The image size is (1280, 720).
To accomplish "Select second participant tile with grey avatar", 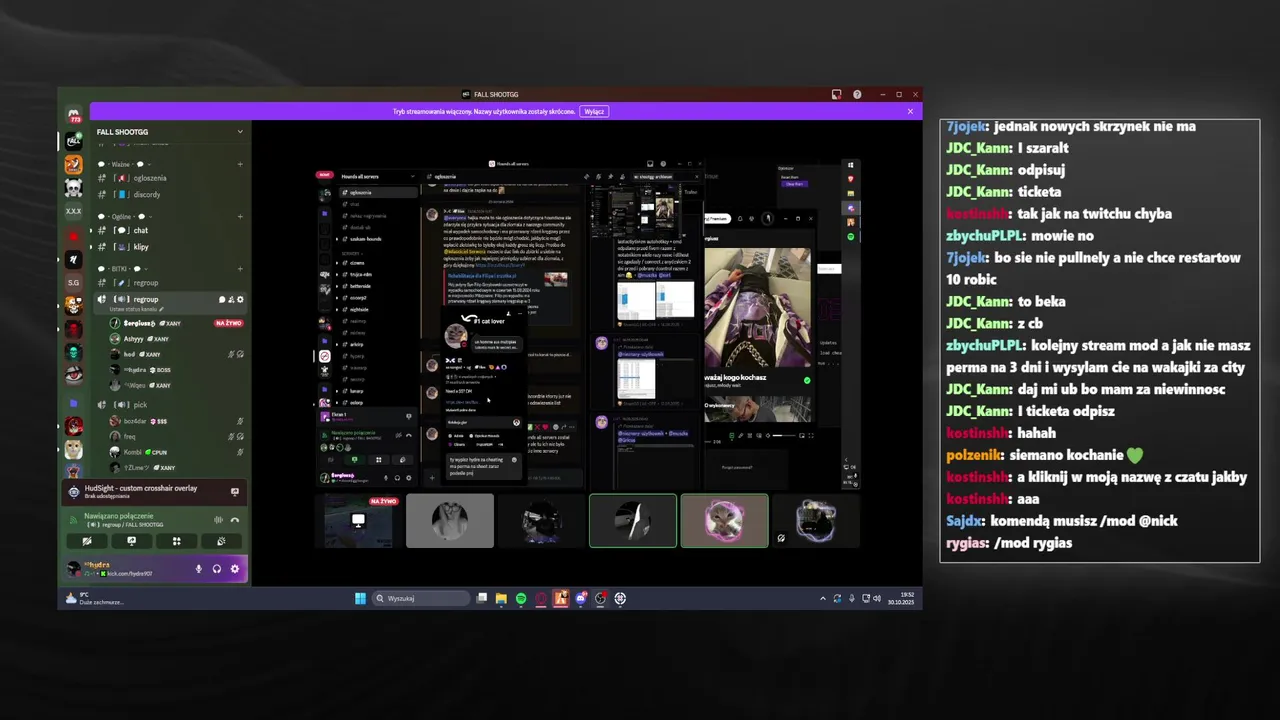I will click(450, 521).
